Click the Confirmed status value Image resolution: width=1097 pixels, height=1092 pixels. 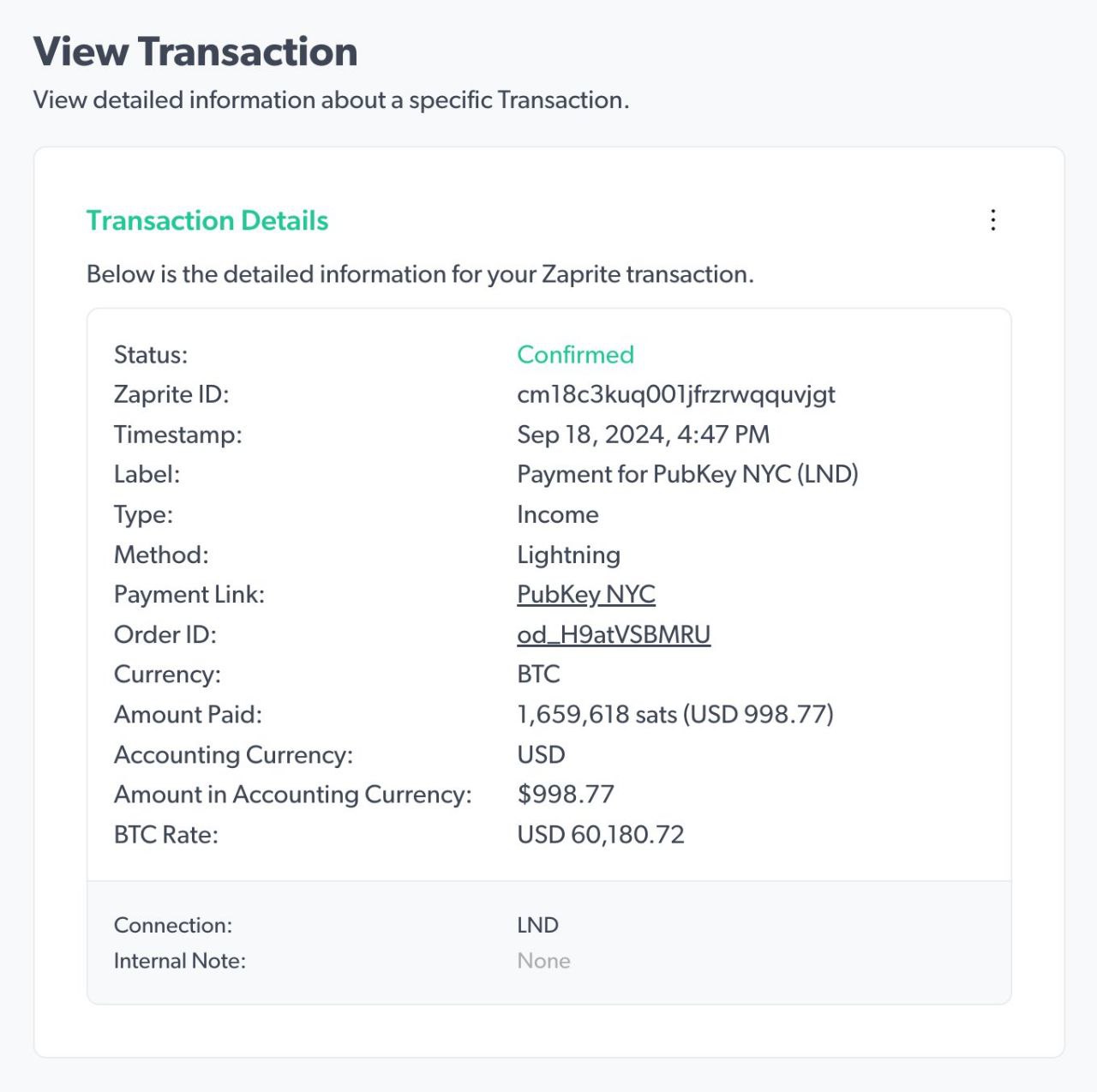coord(575,355)
